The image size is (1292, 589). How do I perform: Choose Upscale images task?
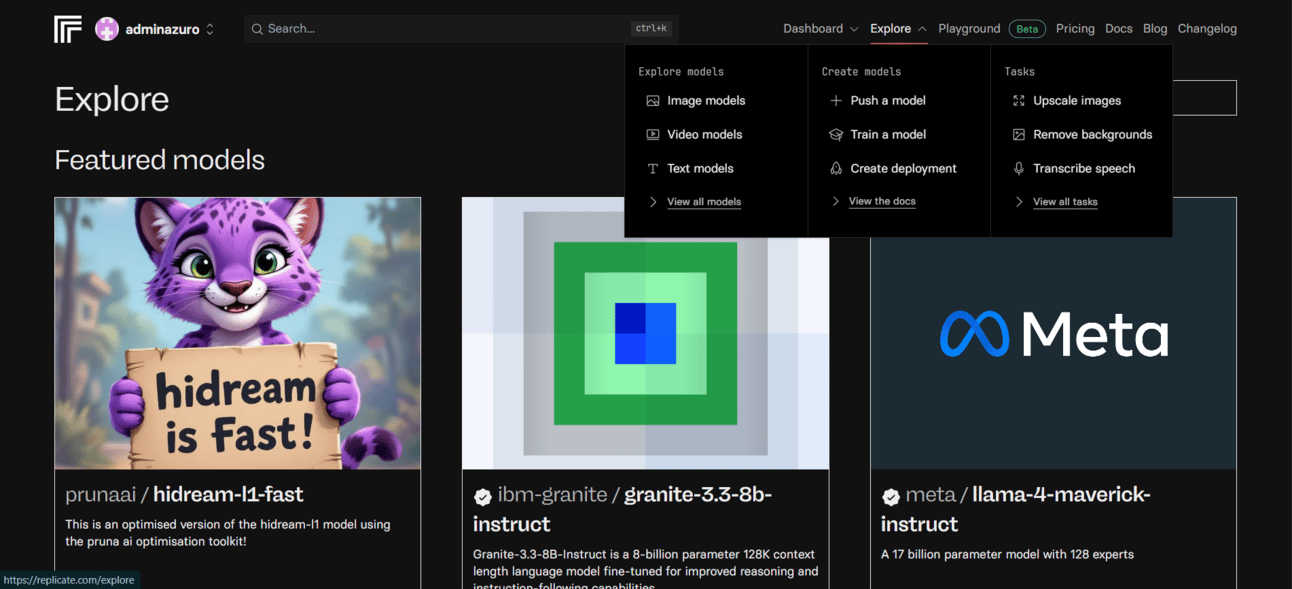click(x=1077, y=101)
